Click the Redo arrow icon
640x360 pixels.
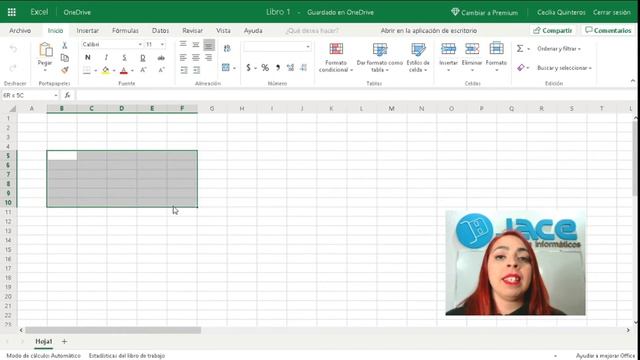coord(13,68)
